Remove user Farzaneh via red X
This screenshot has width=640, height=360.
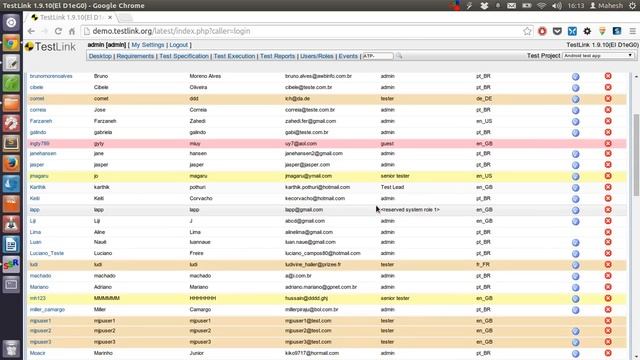[608, 121]
